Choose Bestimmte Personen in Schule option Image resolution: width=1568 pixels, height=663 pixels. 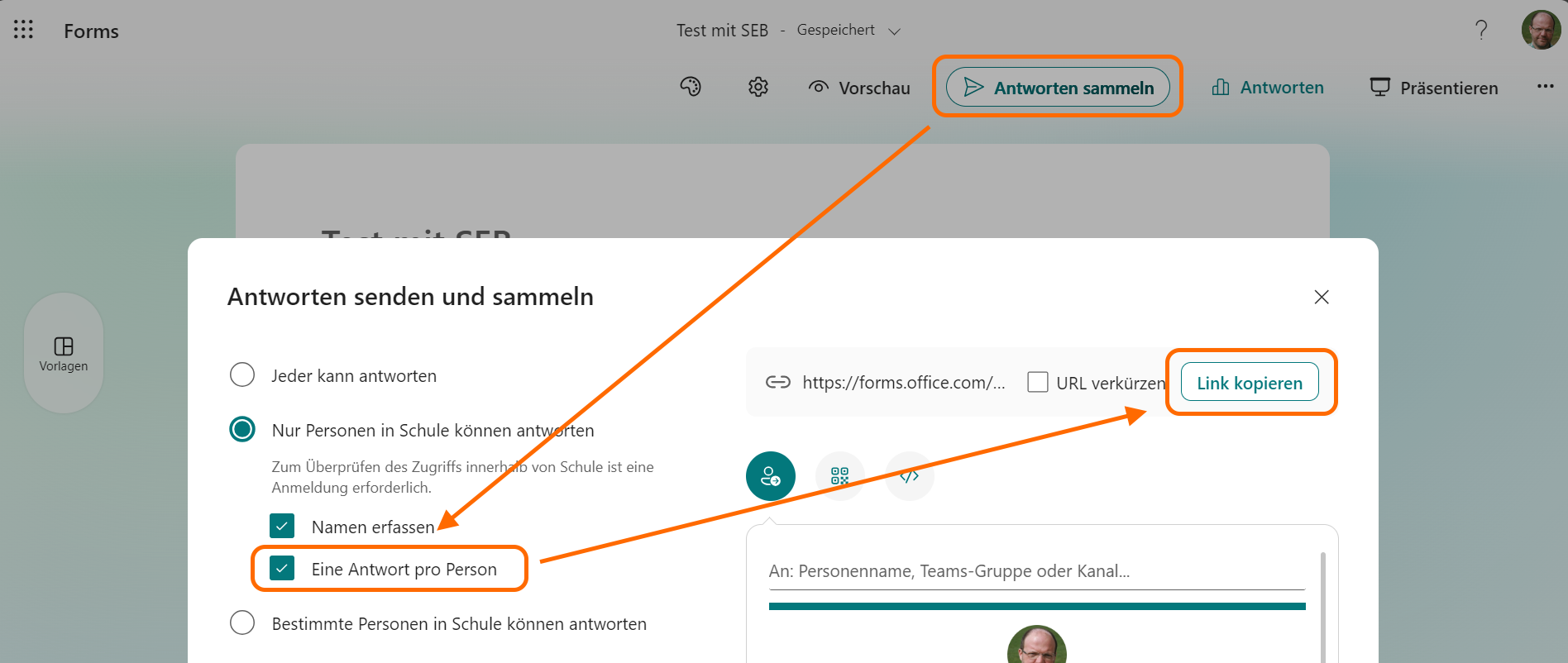pos(242,623)
